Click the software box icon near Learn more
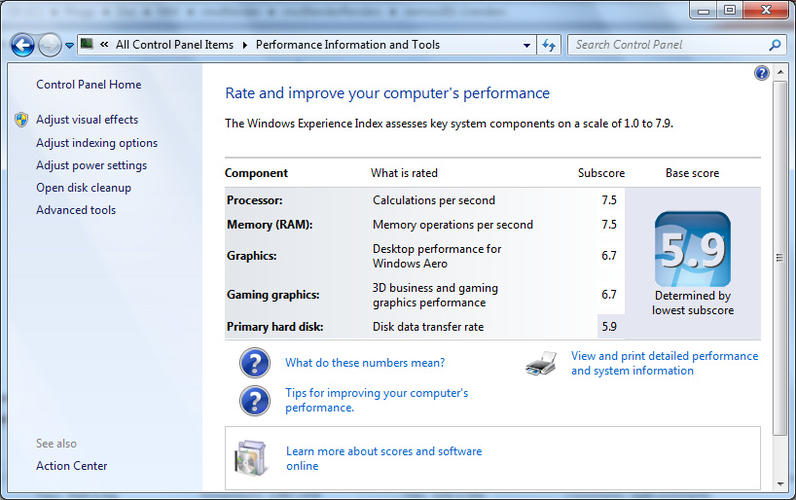The width and height of the screenshot is (796, 500). (x=251, y=458)
